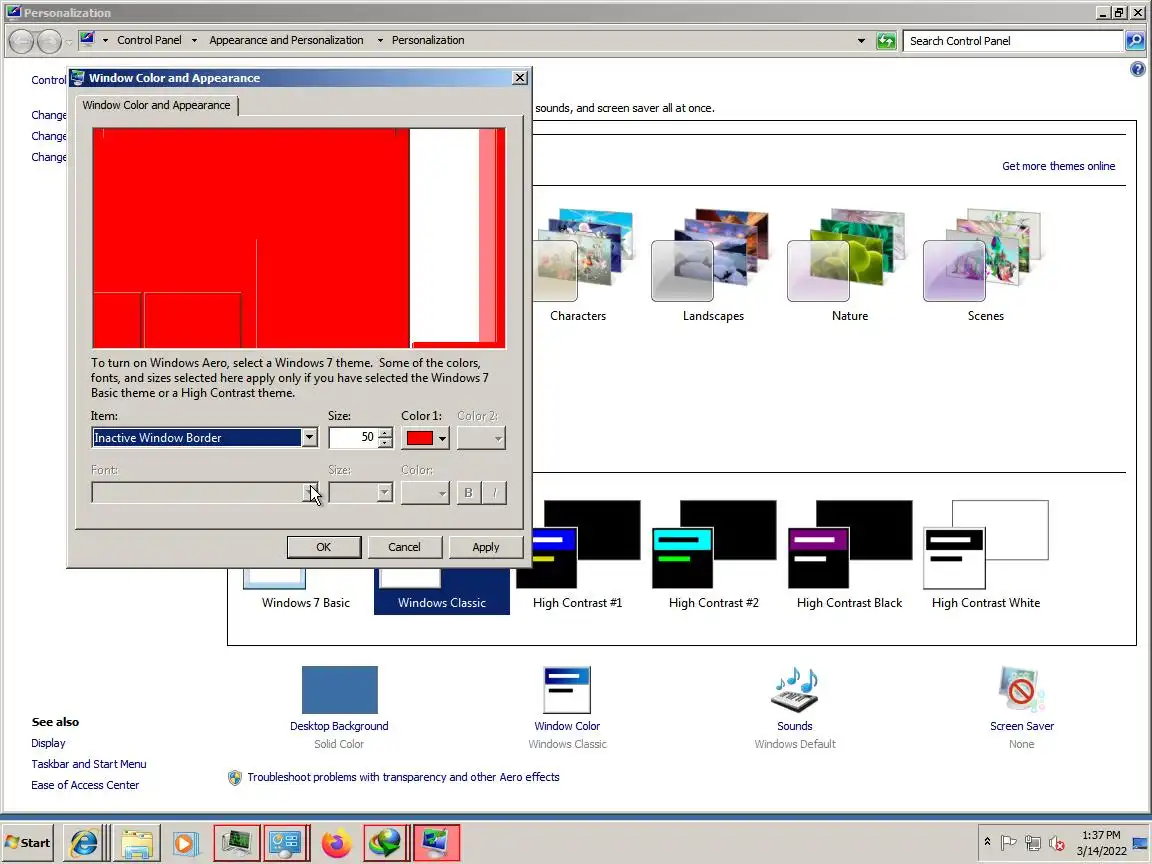Open the system monitor taskbar icon

(237, 843)
